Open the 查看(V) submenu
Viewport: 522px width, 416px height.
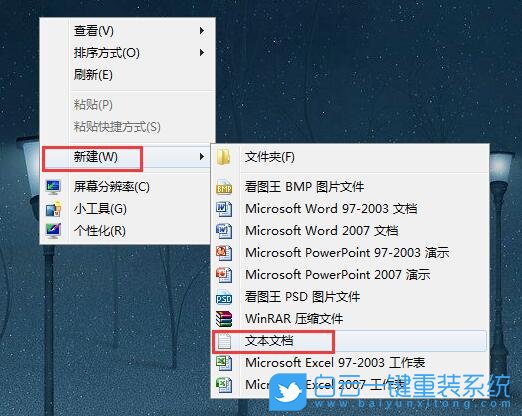(127, 31)
